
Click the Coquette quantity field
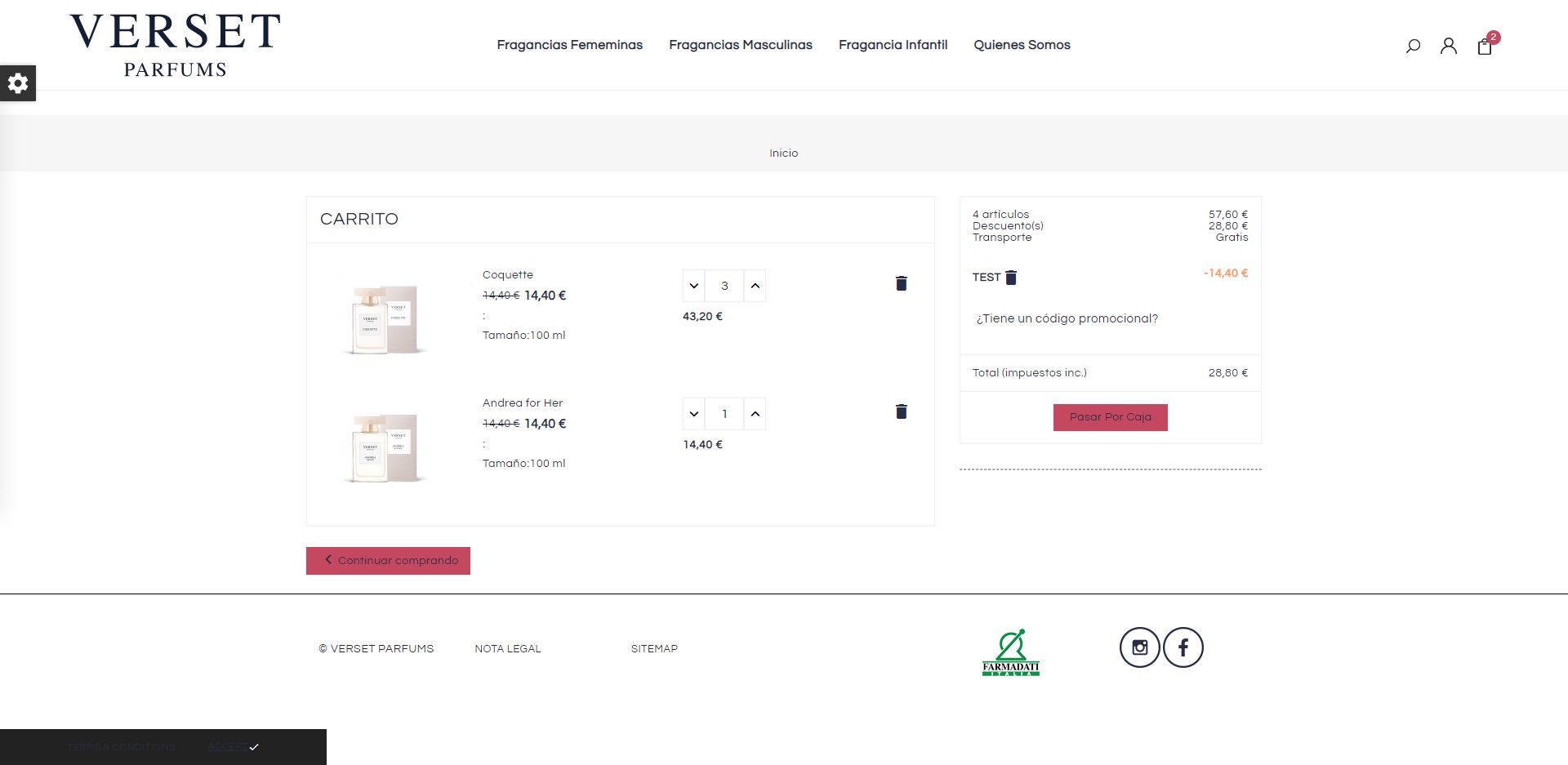[724, 286]
